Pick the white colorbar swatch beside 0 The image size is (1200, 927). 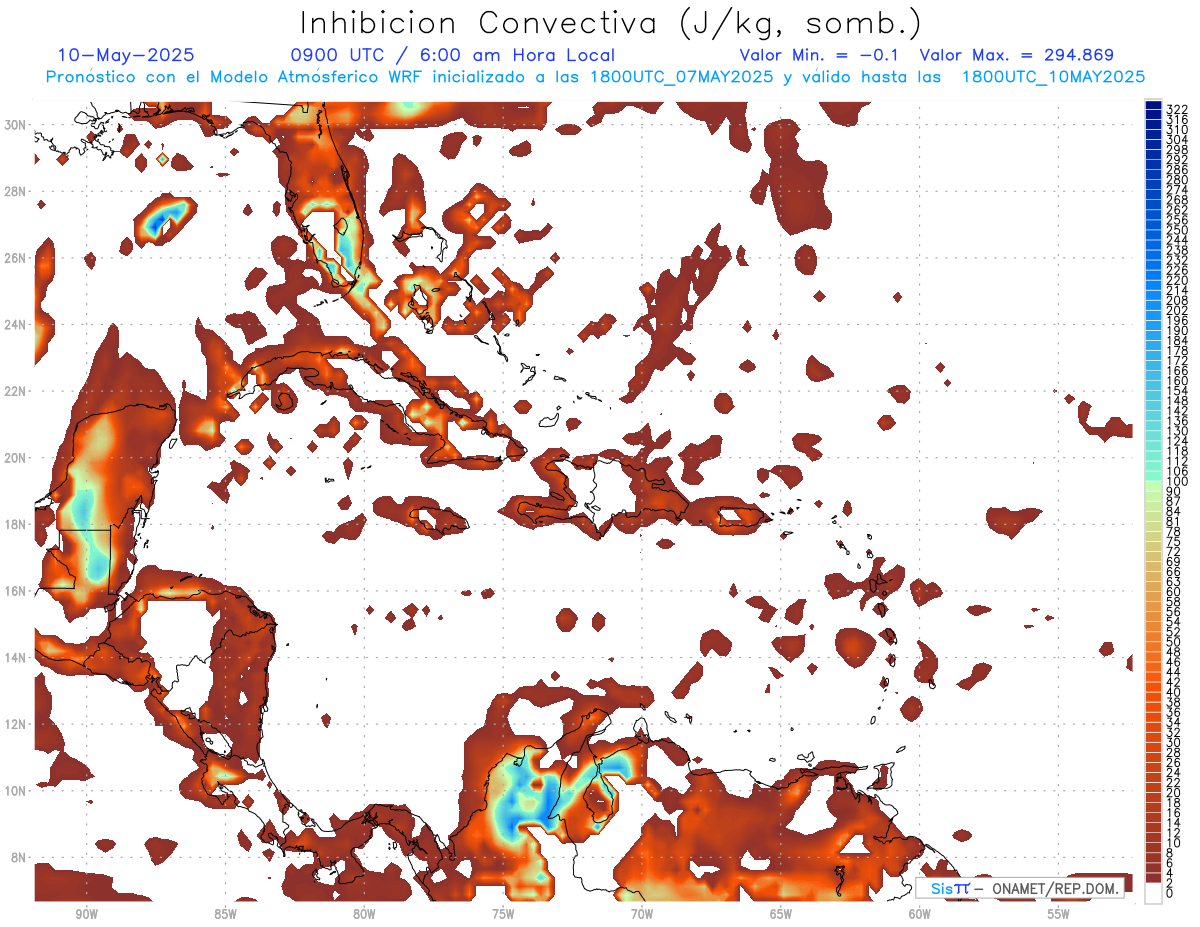[x=1154, y=893]
